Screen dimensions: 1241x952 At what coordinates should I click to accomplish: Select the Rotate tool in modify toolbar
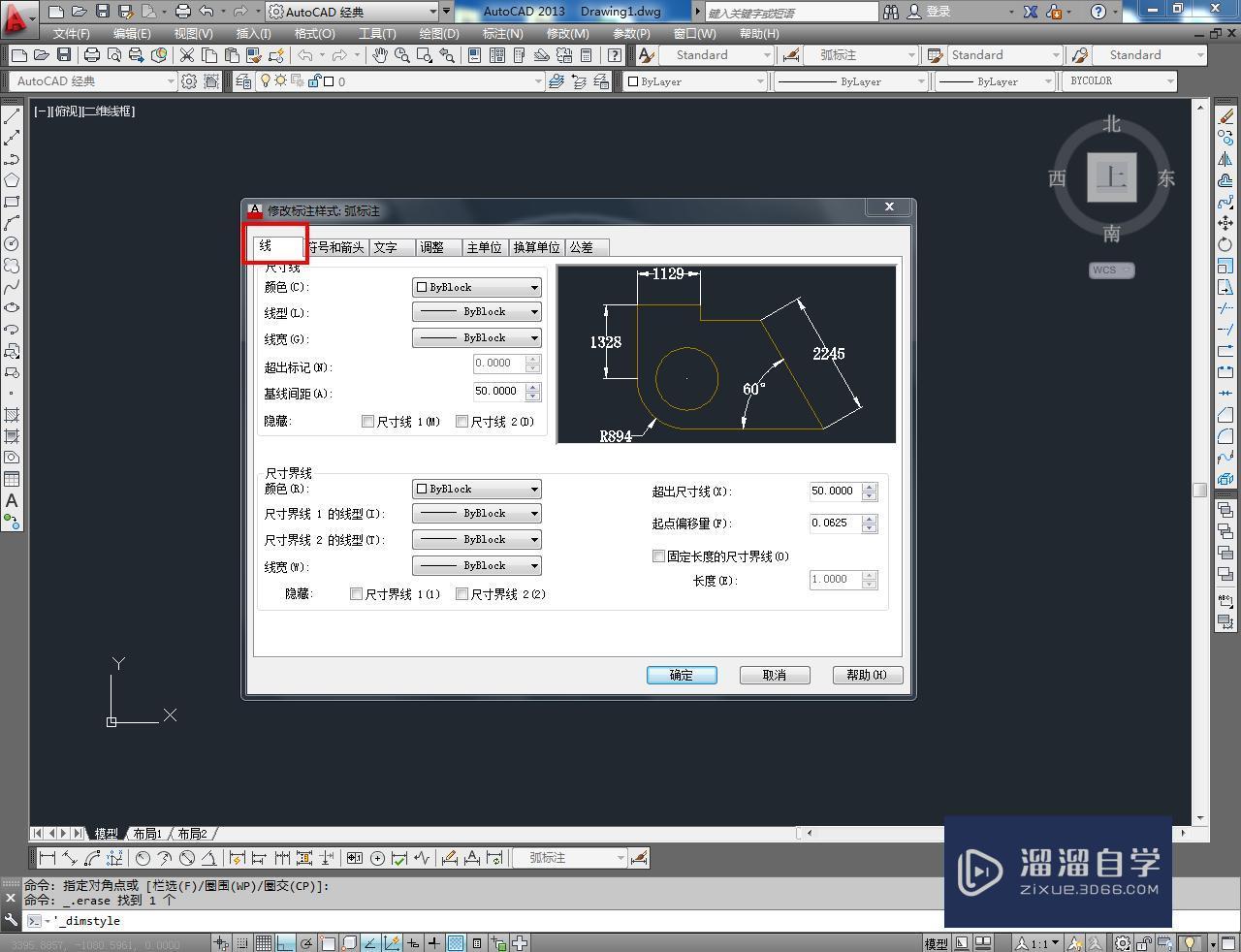(x=1225, y=244)
